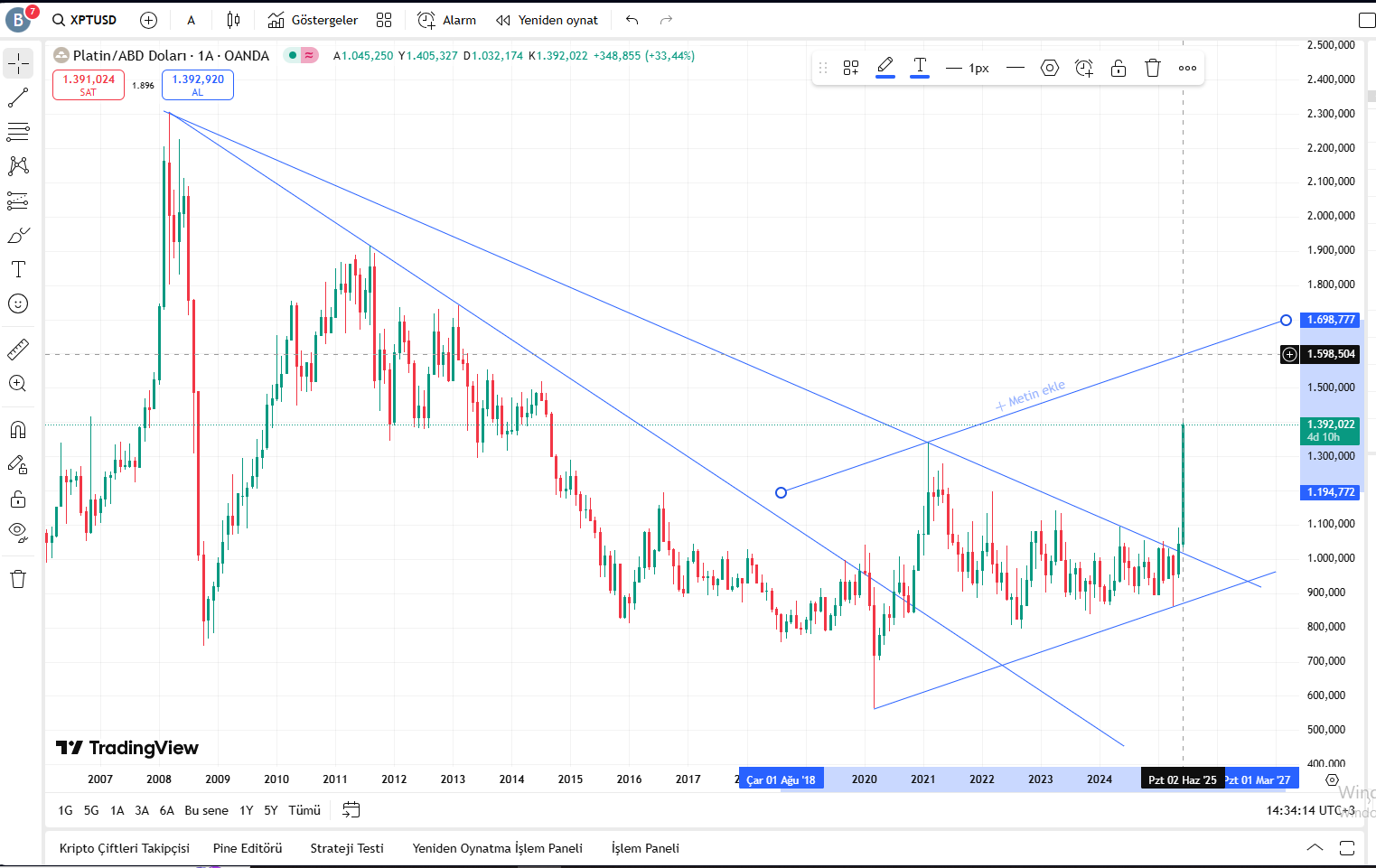Viewport: 1376px width, 868px height.
Task: Set the 3A date range
Action: click(x=142, y=810)
